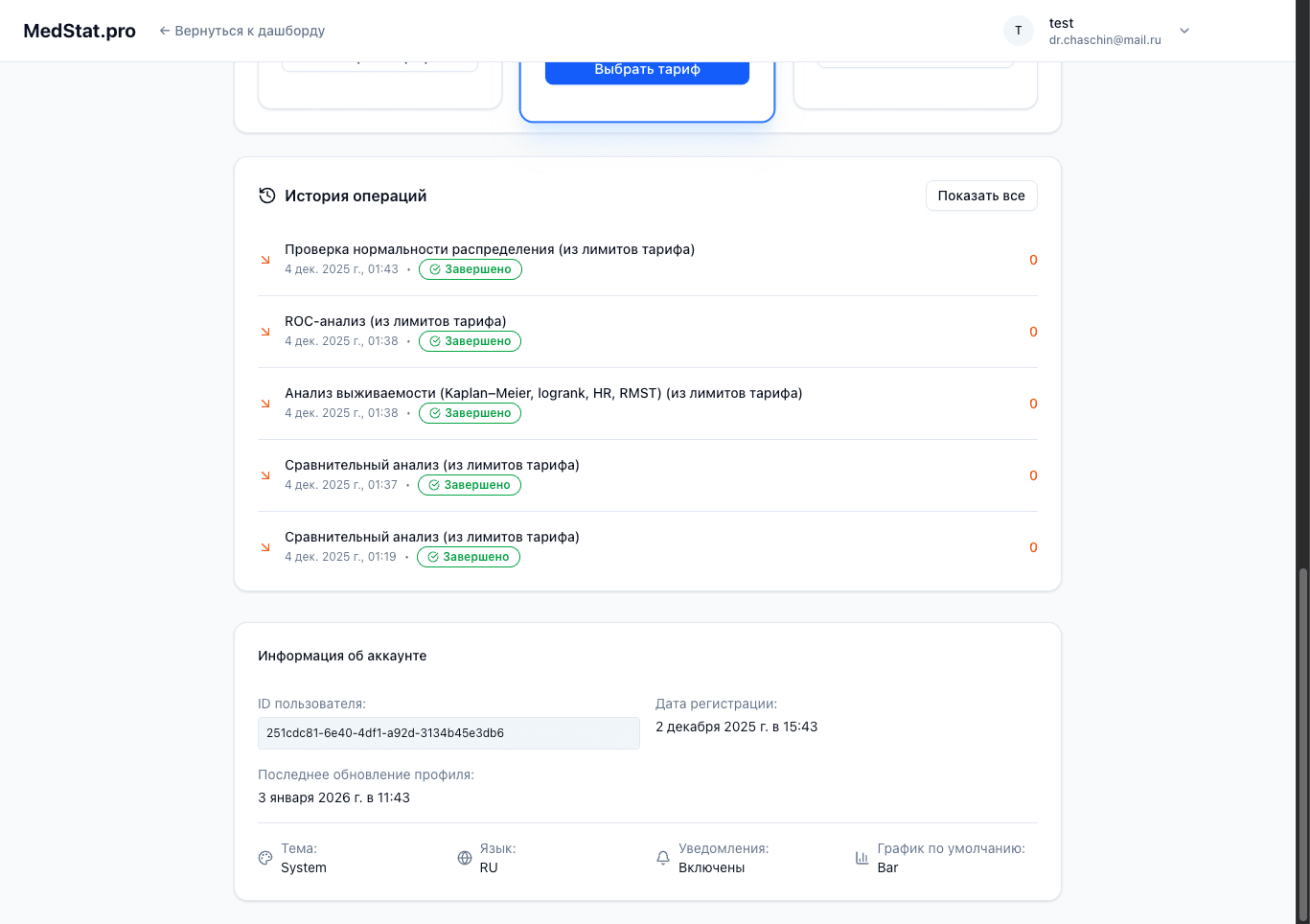Click registration date 2 декабря 2025 г. в 15:43
The height and width of the screenshot is (924, 1310).
tap(737, 727)
